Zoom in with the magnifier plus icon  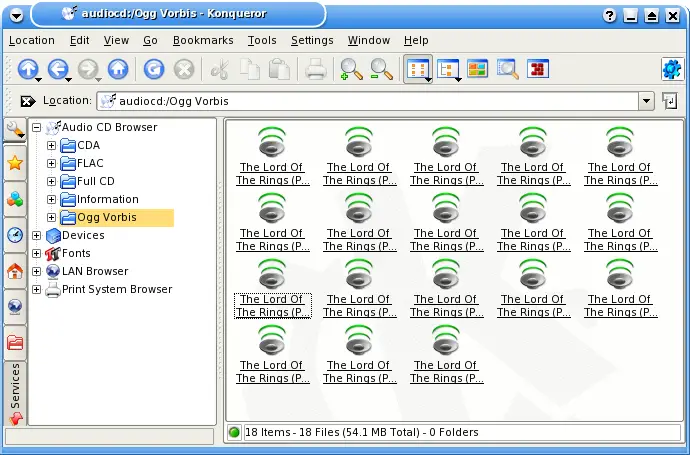click(x=350, y=69)
